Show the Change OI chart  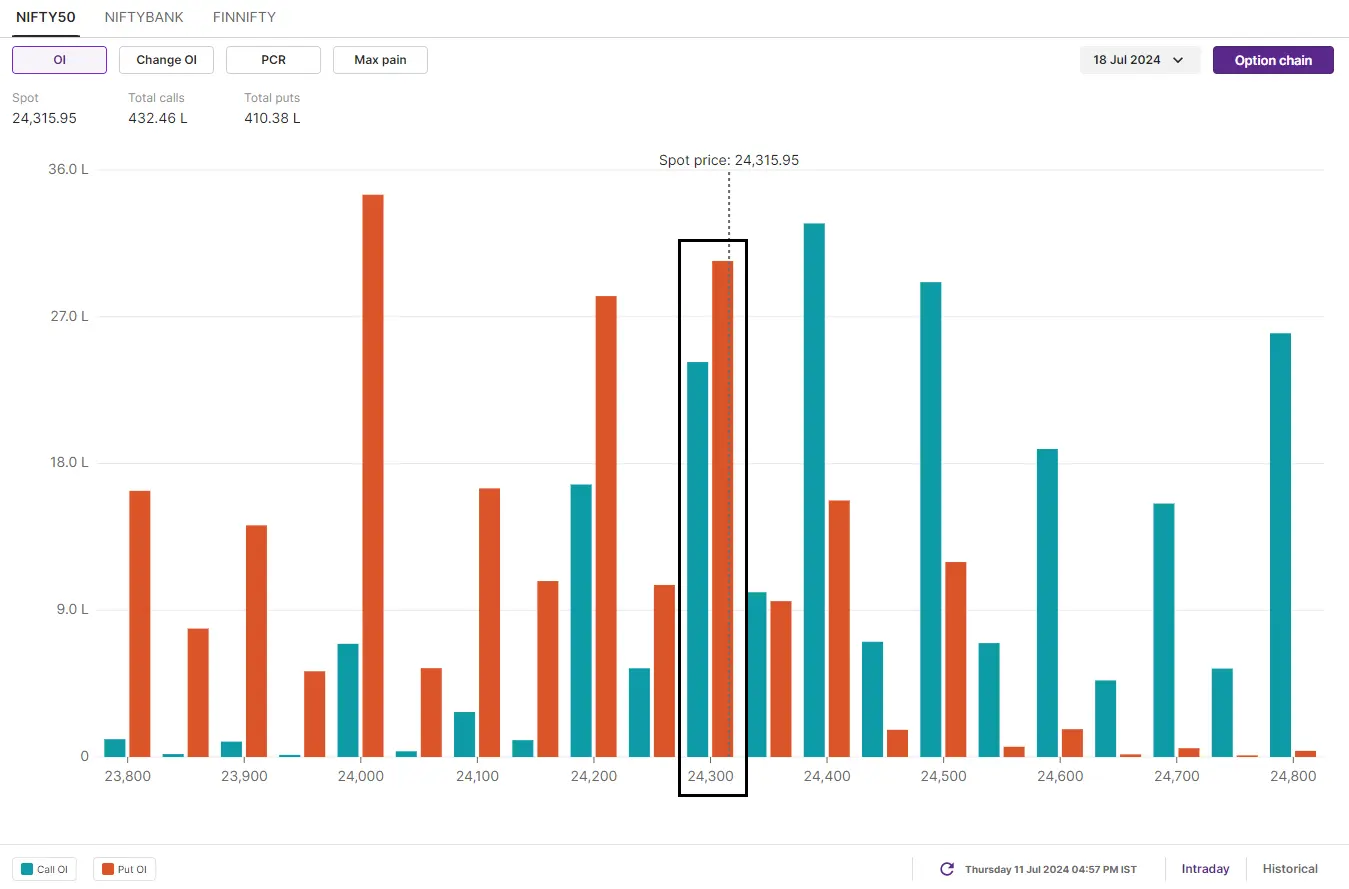[x=166, y=60]
